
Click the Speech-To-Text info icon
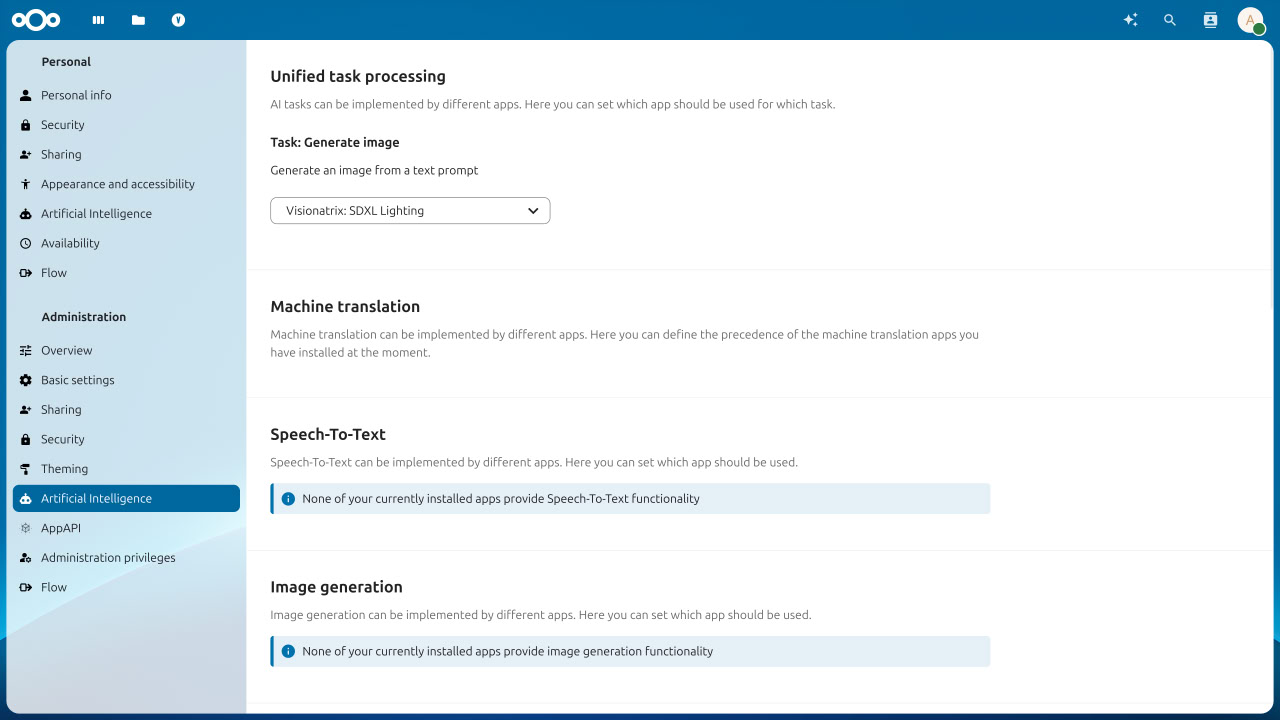coord(288,499)
